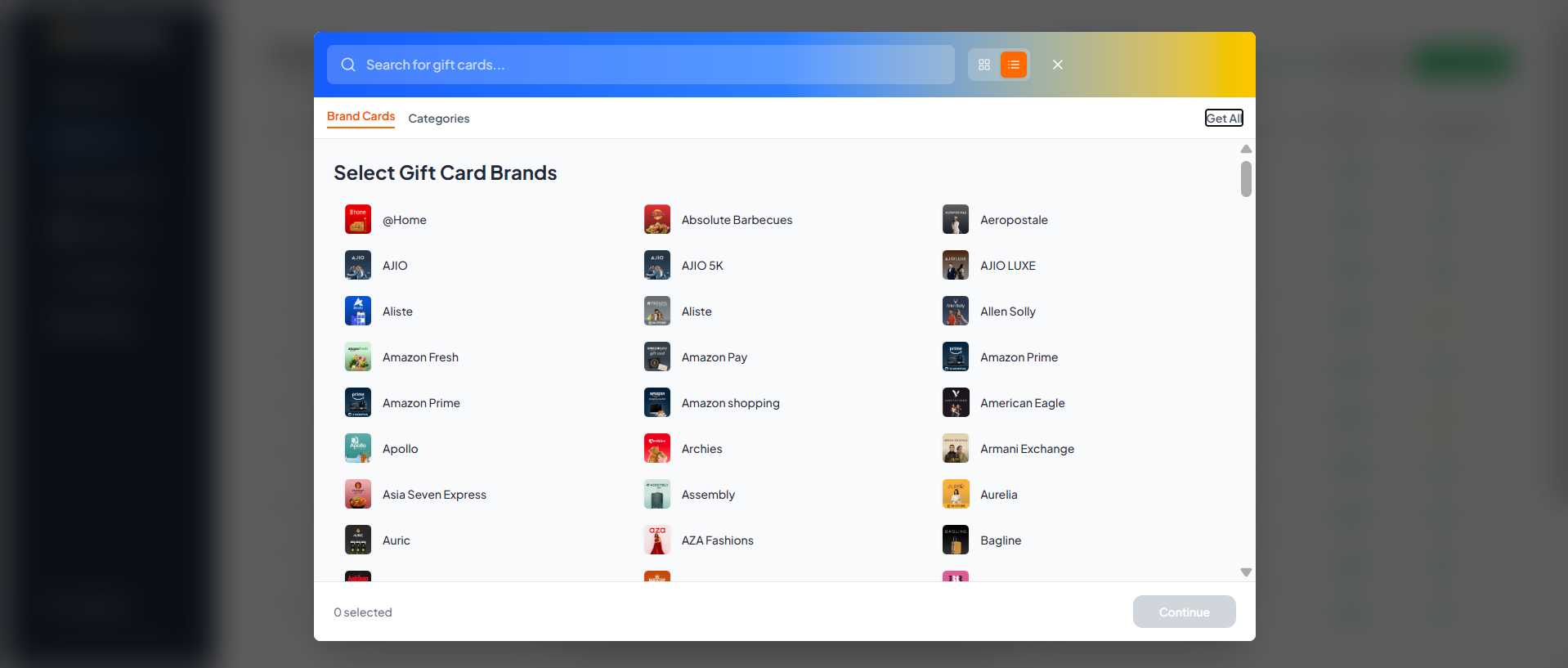The width and height of the screenshot is (1568, 668).
Task: Close the gift card dialog
Action: [1058, 65]
